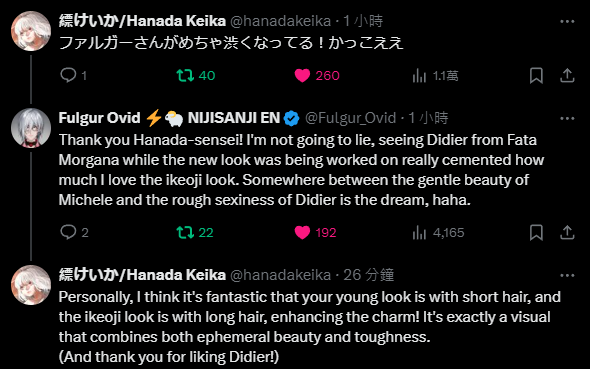Undo retweet on tweet with 22 retweets
This screenshot has height=369, width=590.
(x=185, y=232)
